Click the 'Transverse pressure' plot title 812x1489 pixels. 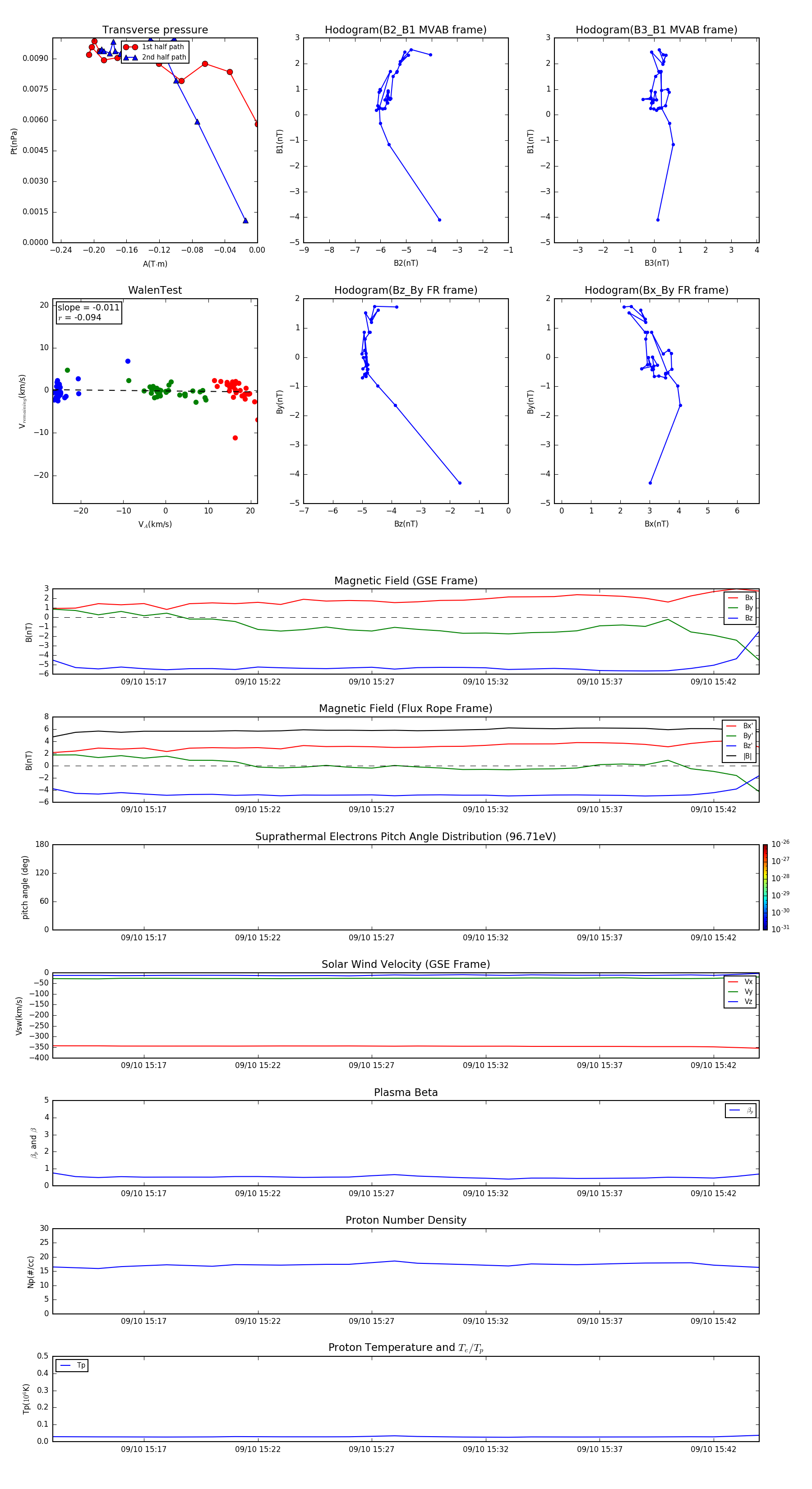pos(155,29)
